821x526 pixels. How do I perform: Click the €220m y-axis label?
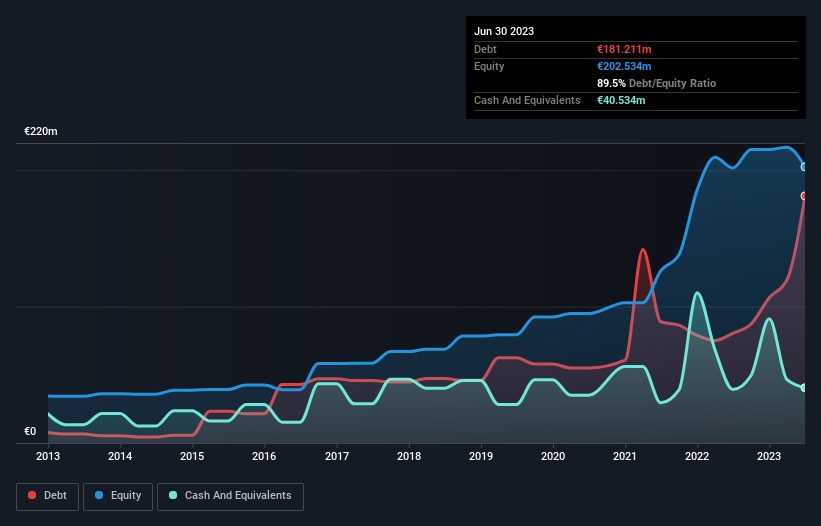tap(41, 131)
